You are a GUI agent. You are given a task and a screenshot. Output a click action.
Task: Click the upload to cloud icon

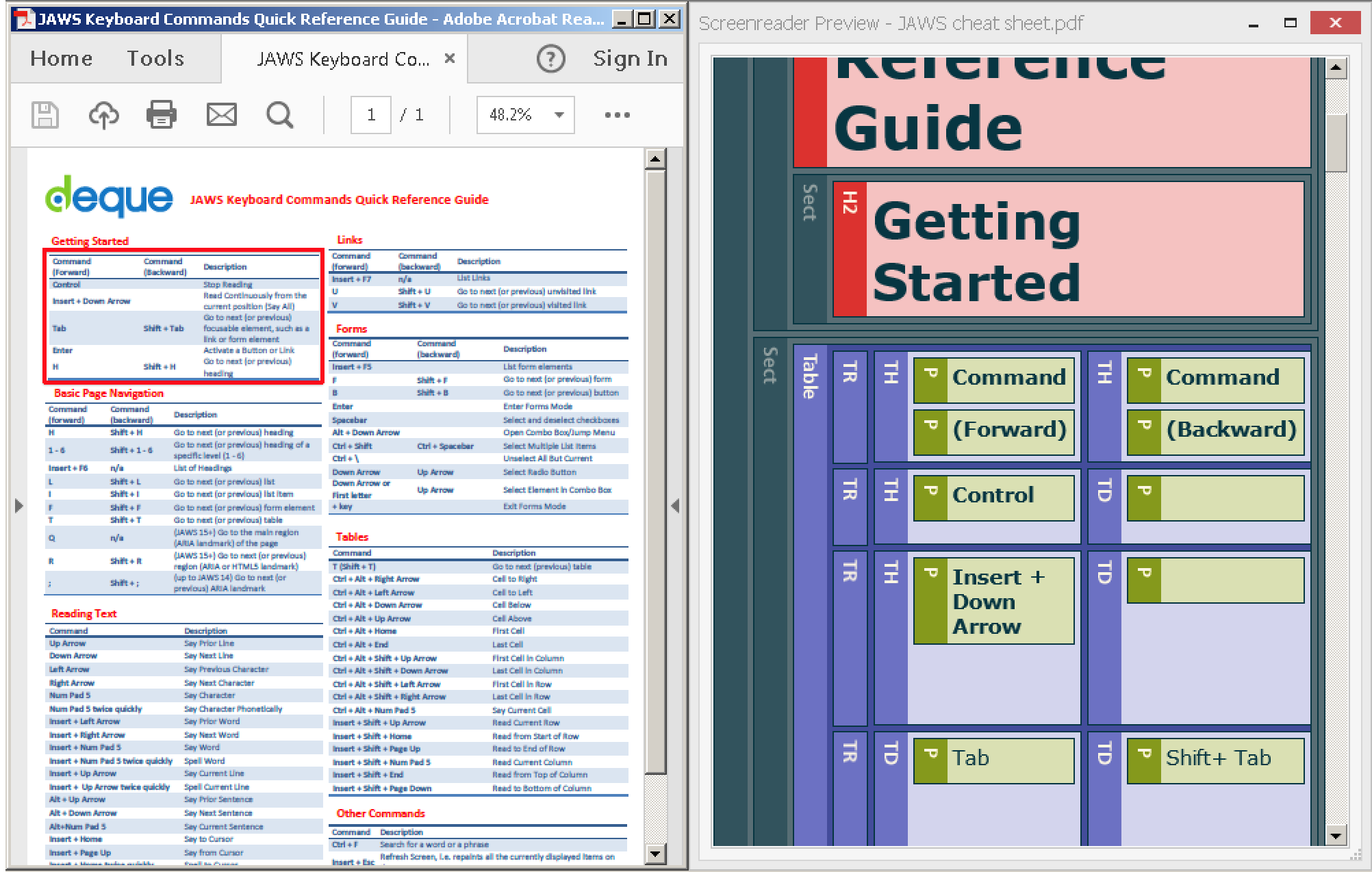point(103,115)
